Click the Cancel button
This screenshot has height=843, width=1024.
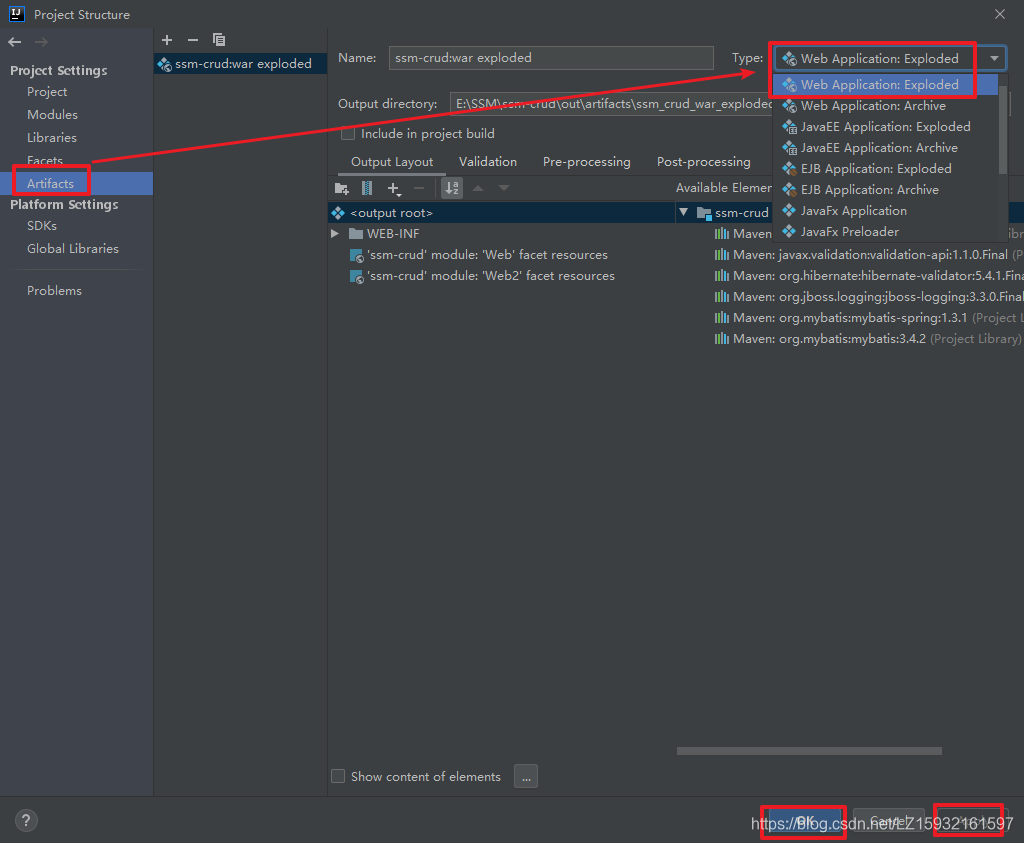(x=888, y=821)
